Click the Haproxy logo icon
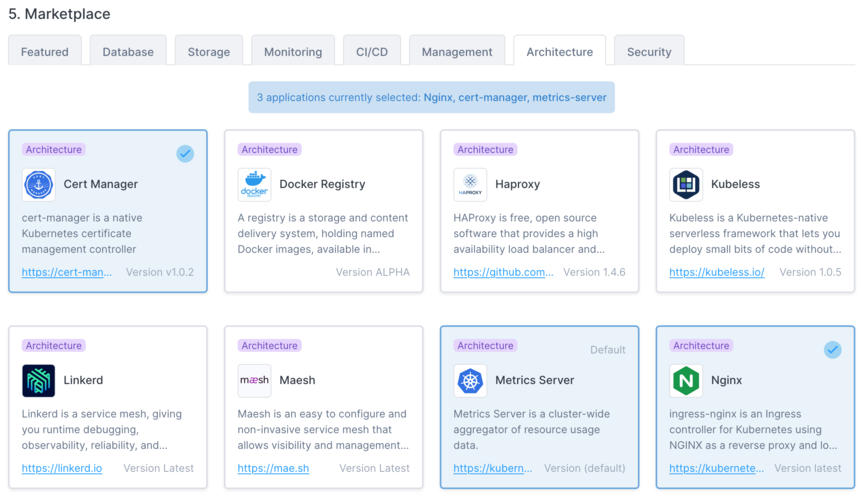The image size is (861, 500). (470, 184)
